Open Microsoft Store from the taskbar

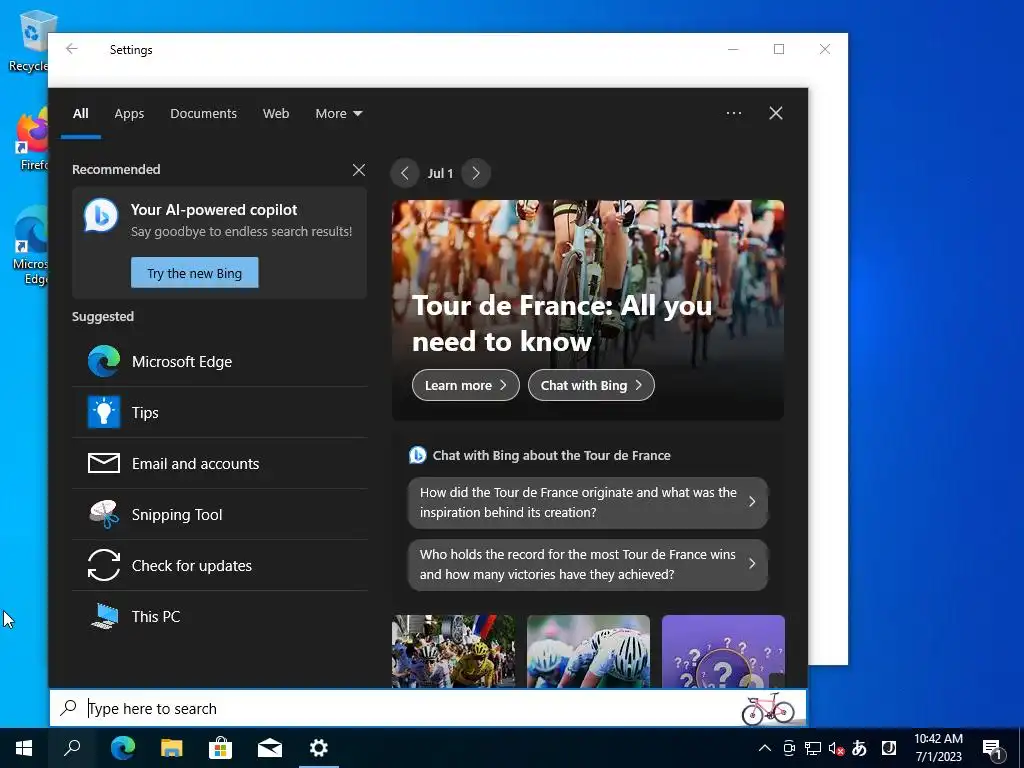point(221,748)
